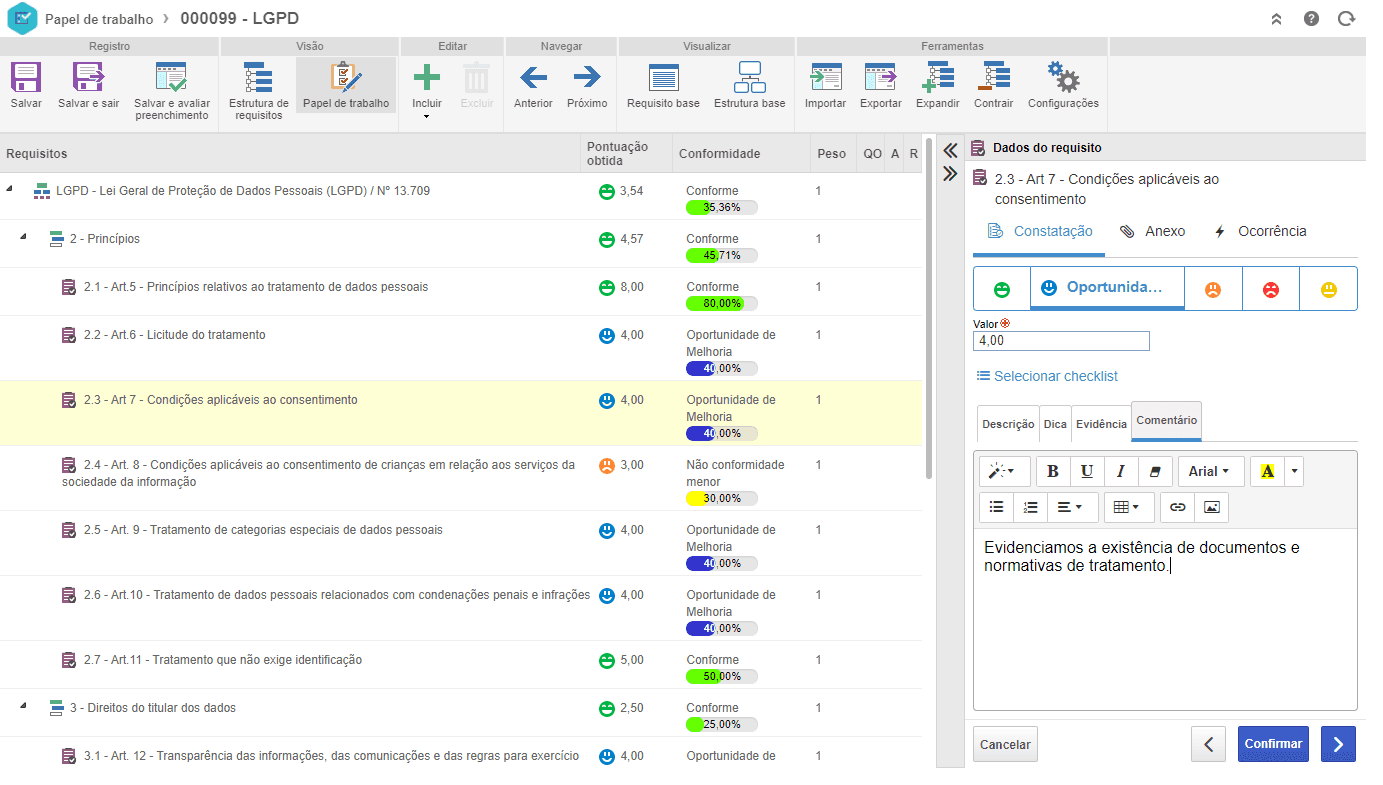Viewport: 1383px width, 785px height.
Task: Click Requisito base icon
Action: pyautogui.click(x=663, y=78)
